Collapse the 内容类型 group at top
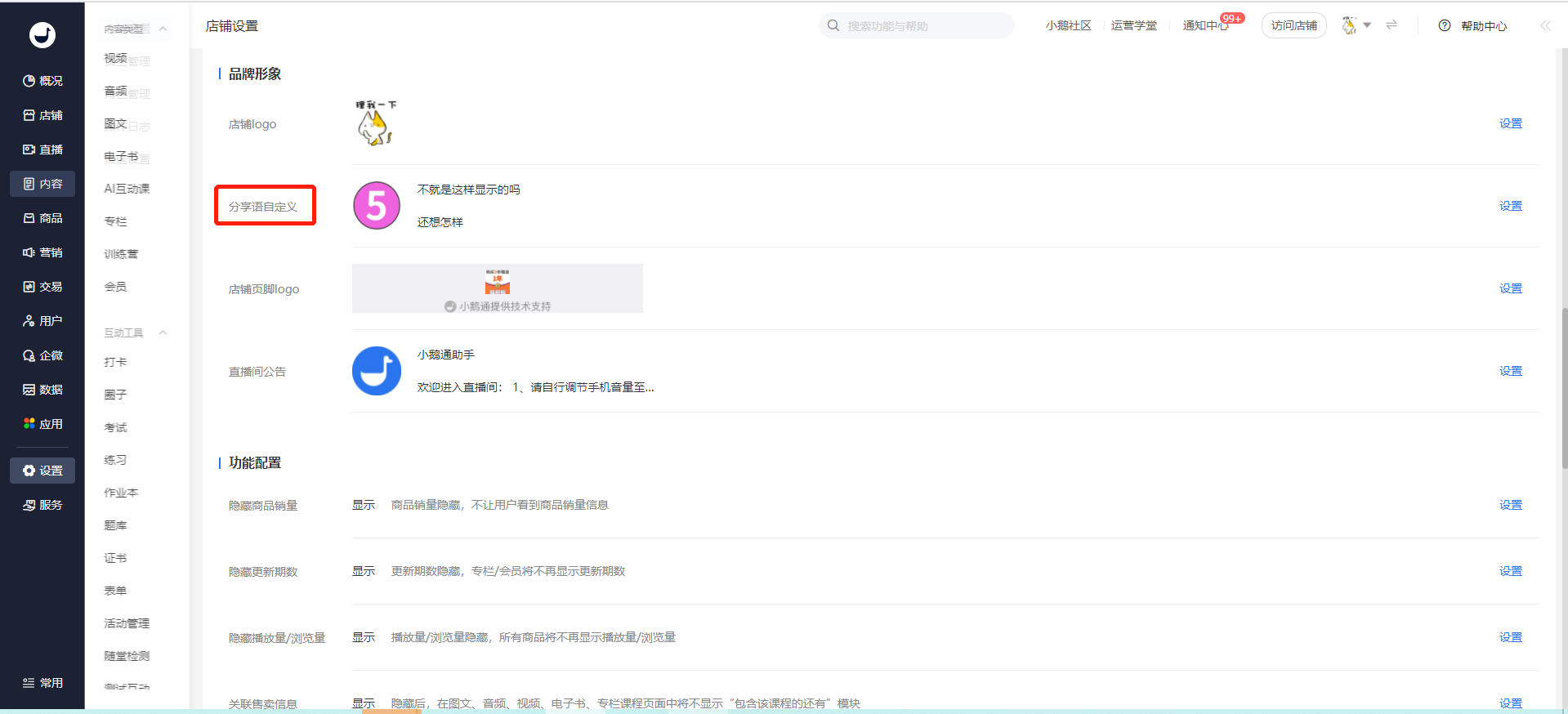The height and width of the screenshot is (714, 1568). point(163,29)
